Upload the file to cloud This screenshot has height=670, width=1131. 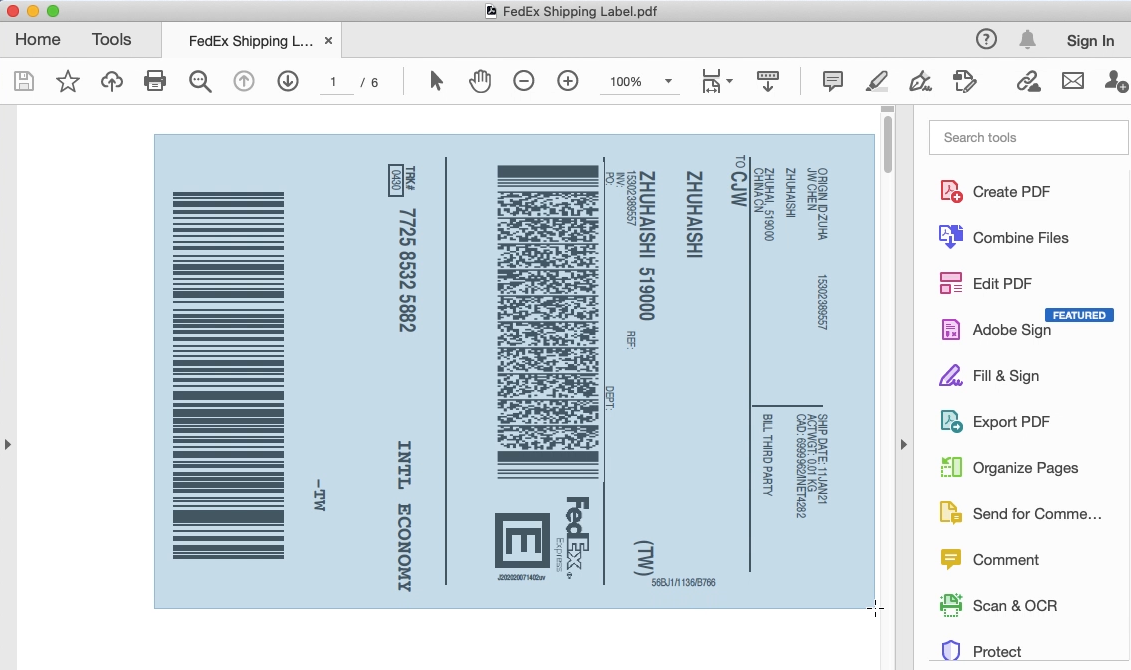pos(112,81)
